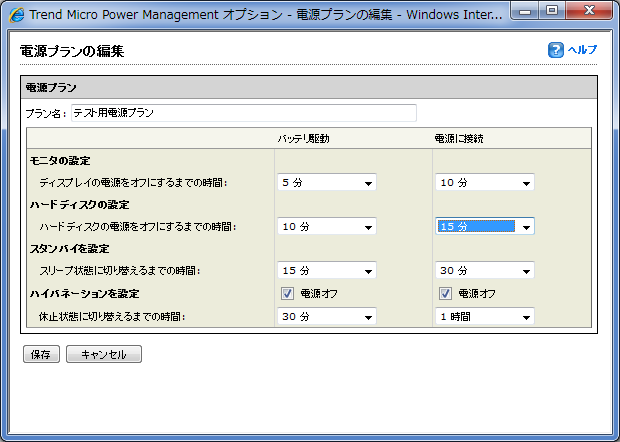Toggle 電源オフ checkbox under バッテリ駆動 column

[x=287, y=294]
